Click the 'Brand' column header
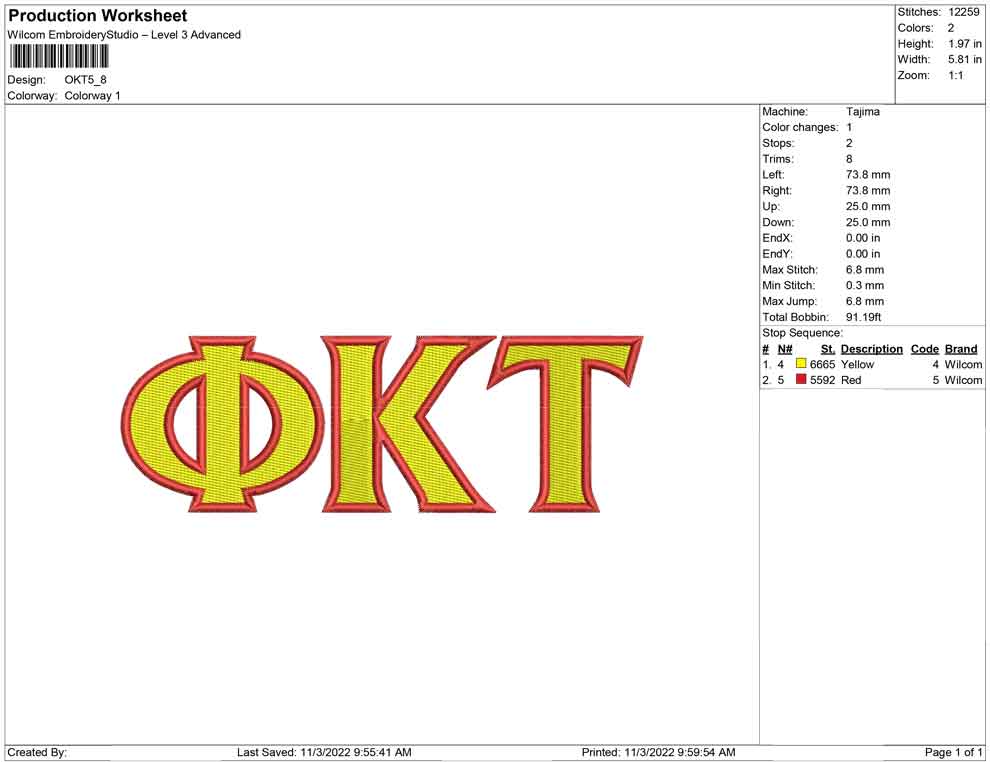 [x=961, y=348]
